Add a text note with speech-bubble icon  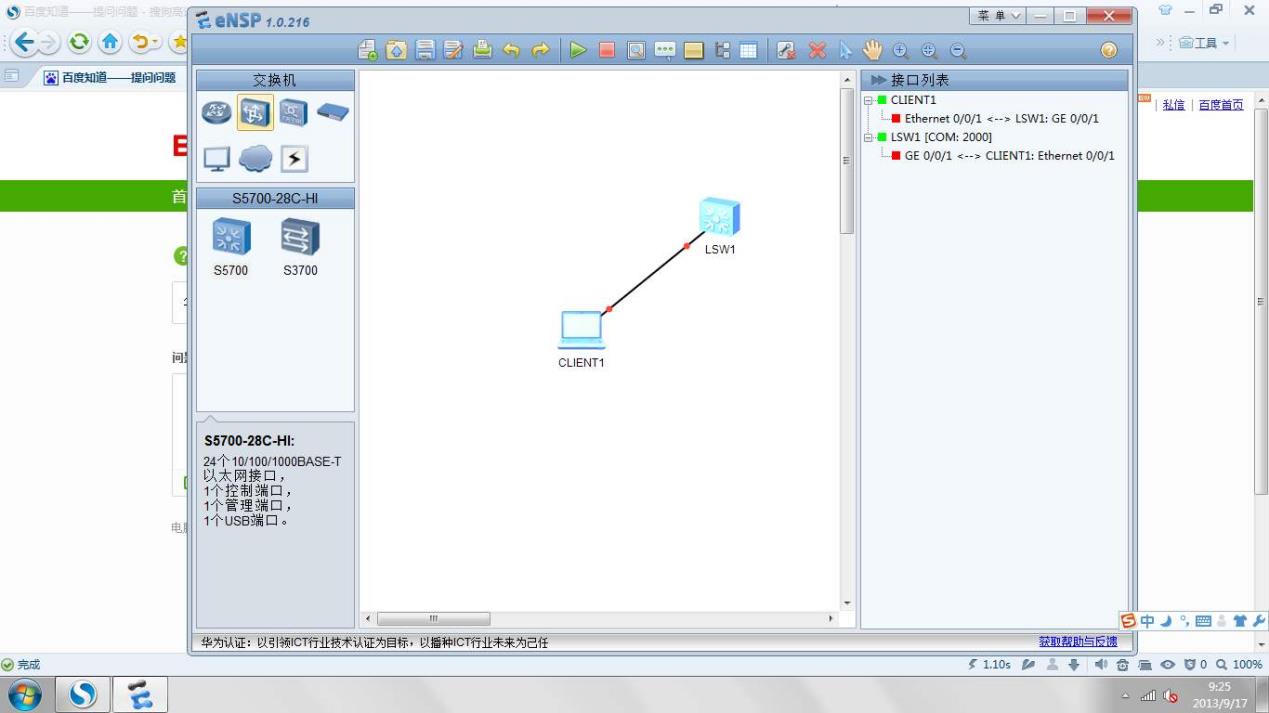click(x=665, y=50)
